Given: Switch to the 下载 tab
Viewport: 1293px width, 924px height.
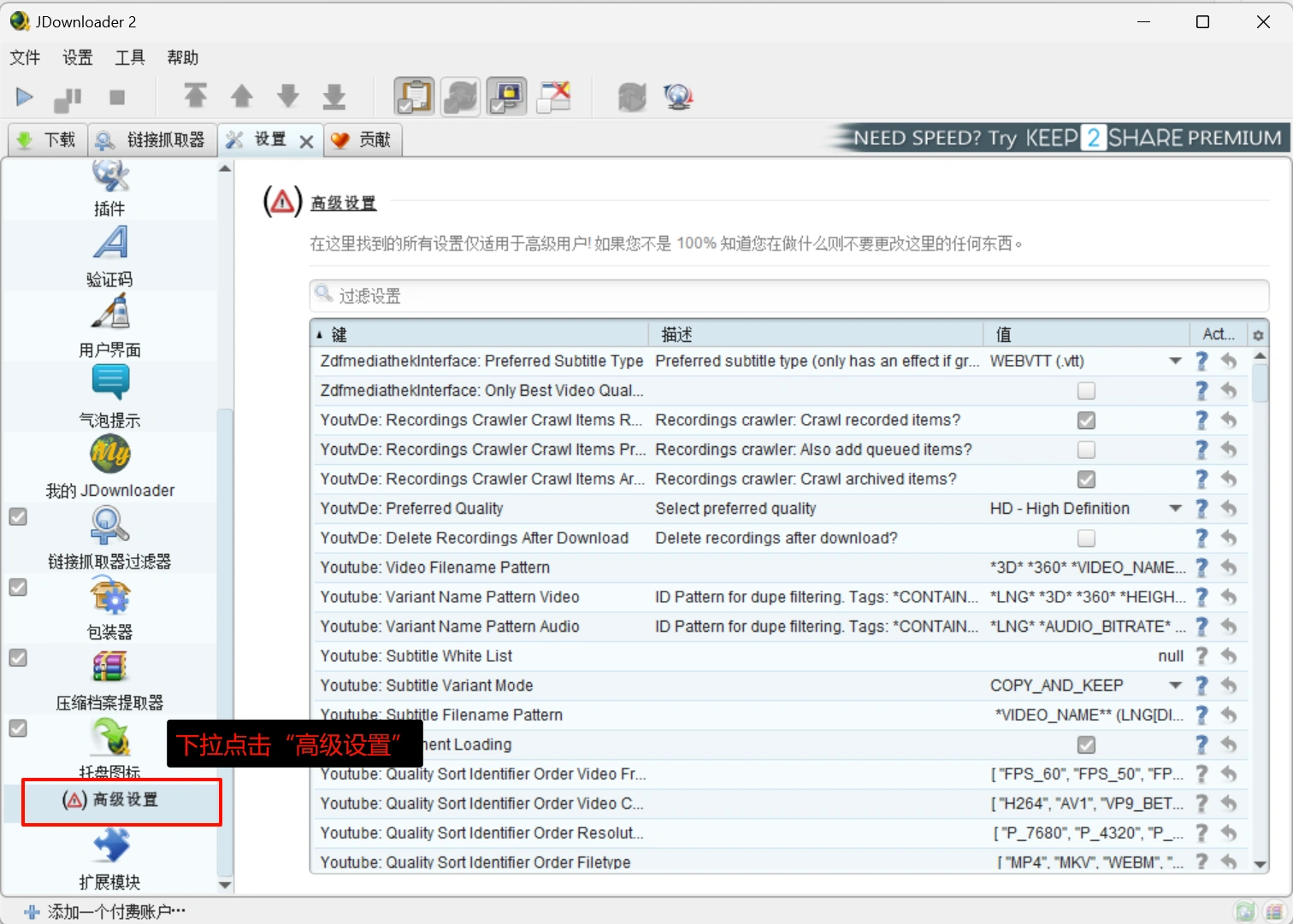Looking at the screenshot, I should (48, 140).
